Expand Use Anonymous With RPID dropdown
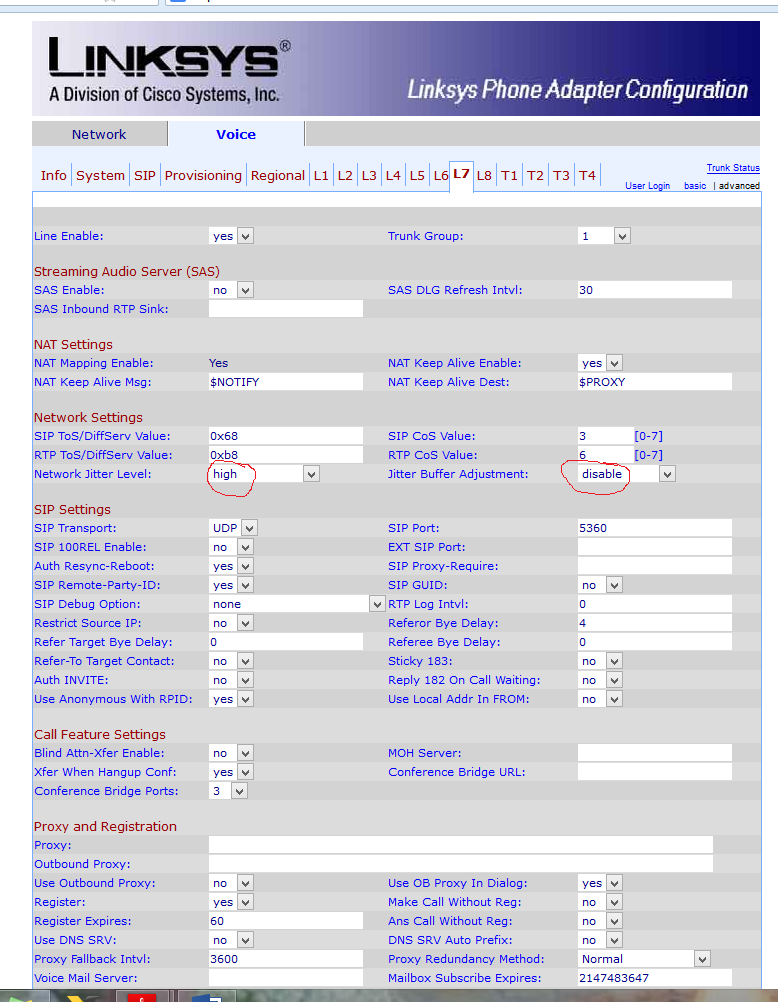Viewport: 778px width, 1002px height. coord(231,699)
